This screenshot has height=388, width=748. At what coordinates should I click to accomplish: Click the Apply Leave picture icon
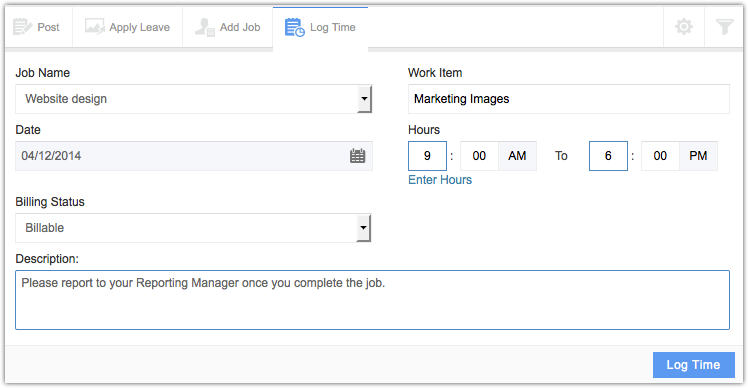click(94, 27)
